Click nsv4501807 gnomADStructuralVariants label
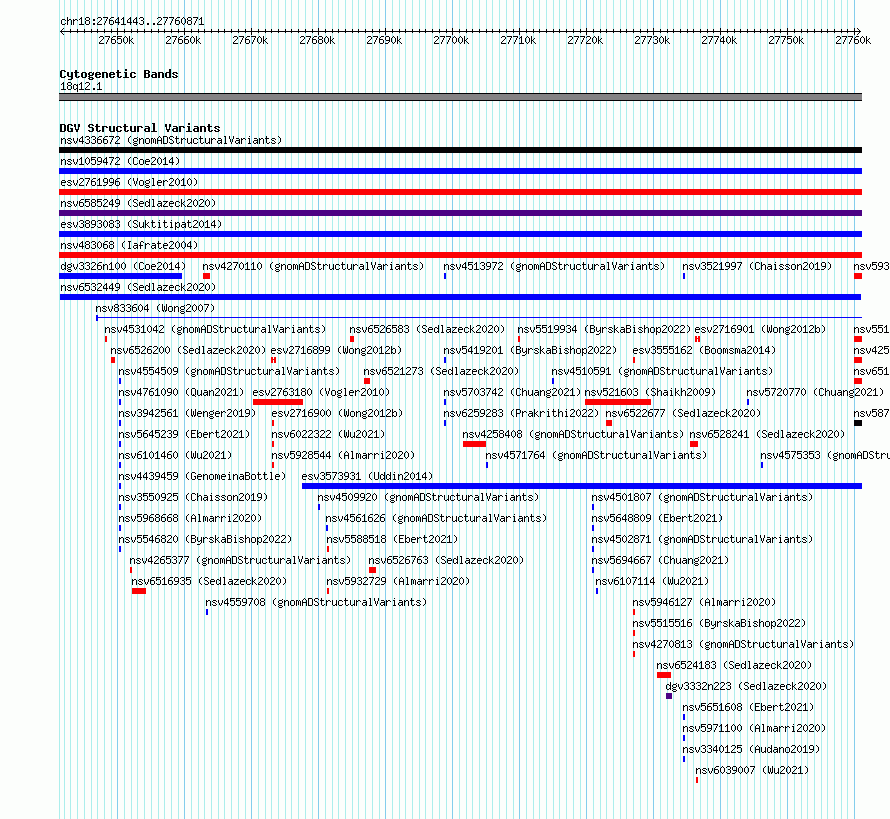890x819 pixels. coord(702,497)
